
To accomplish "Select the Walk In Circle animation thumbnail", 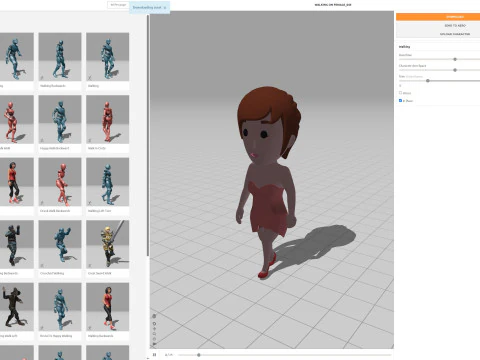I will [108, 119].
